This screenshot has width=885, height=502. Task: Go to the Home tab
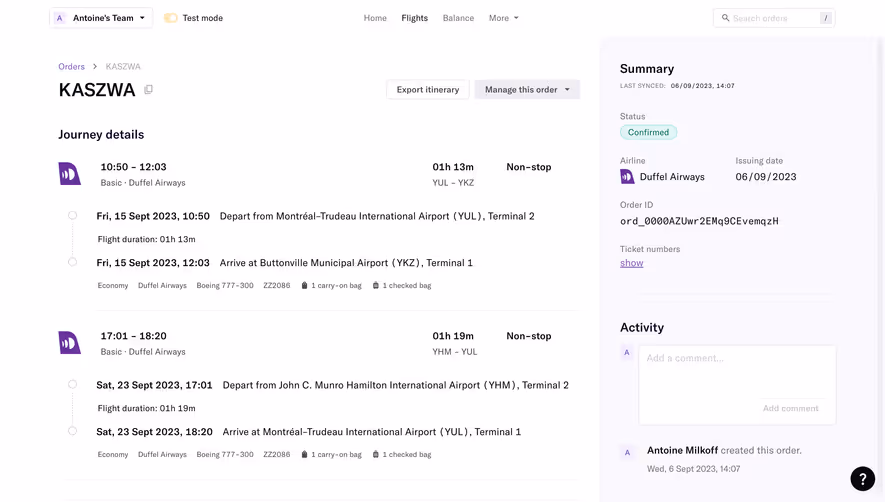point(375,18)
